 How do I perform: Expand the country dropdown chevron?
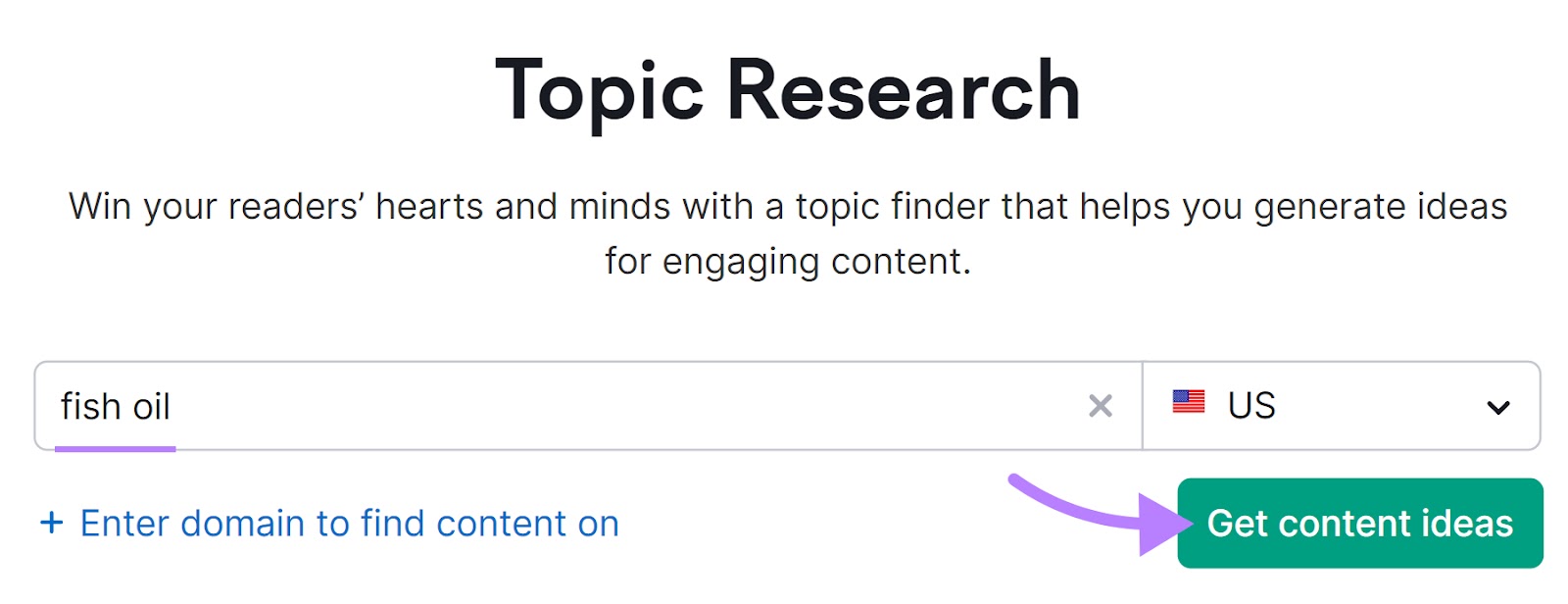pyautogui.click(x=1497, y=407)
